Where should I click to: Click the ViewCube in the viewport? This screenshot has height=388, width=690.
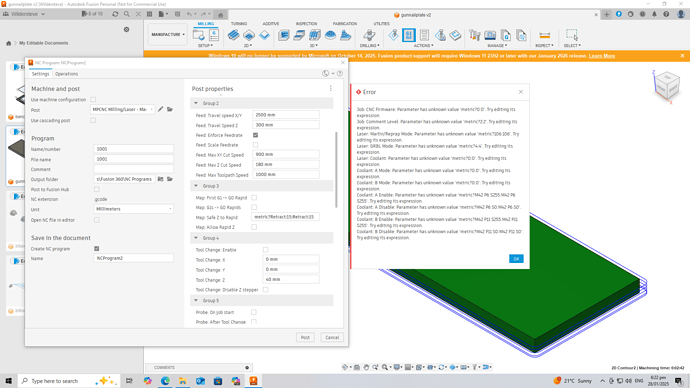click(667, 86)
